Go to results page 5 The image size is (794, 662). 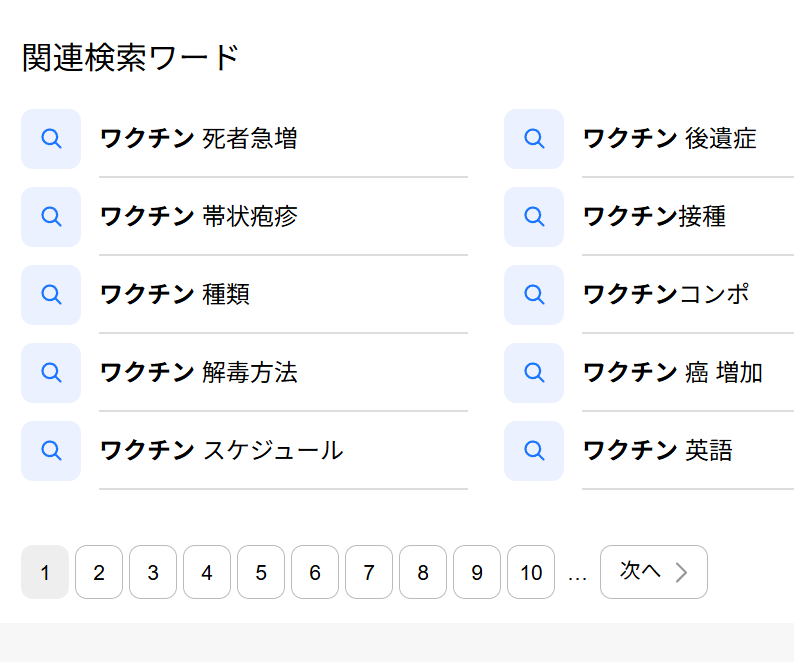click(261, 572)
